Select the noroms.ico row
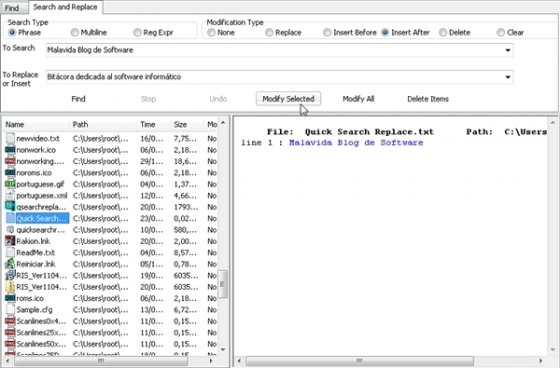Image resolution: width=560 pixels, height=368 pixels. (111, 173)
